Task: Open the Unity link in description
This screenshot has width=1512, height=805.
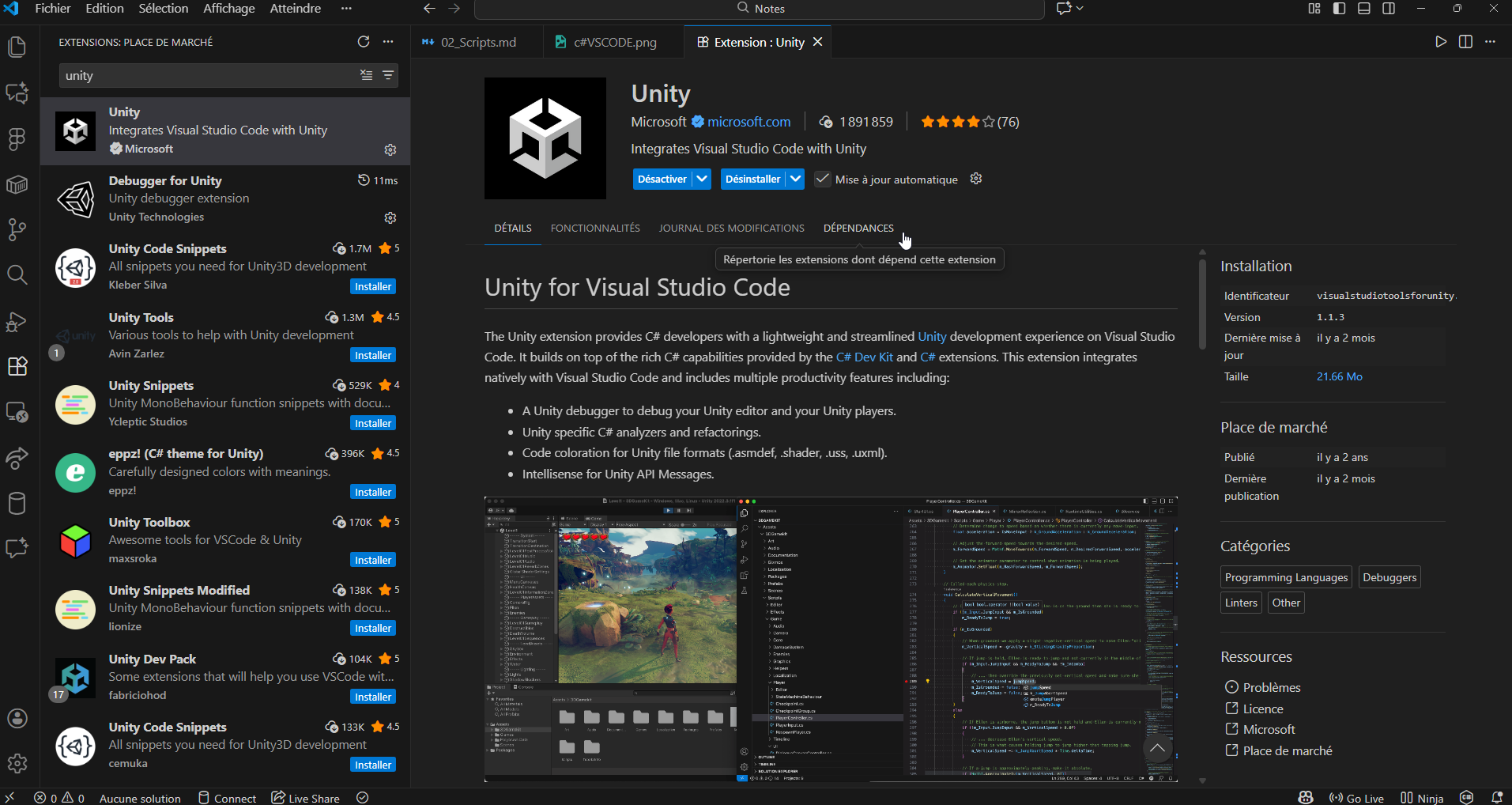Action: click(932, 336)
